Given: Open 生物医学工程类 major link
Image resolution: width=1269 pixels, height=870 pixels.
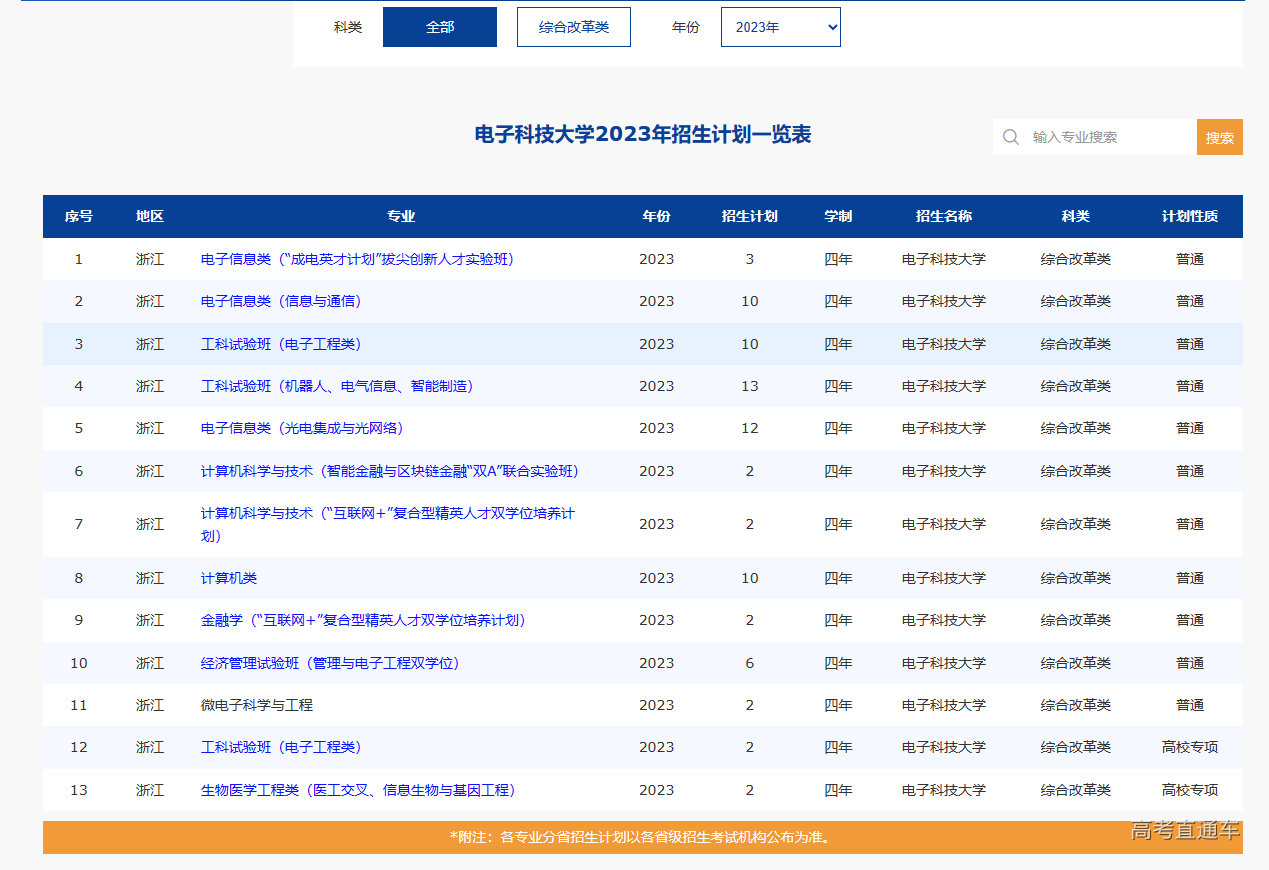Looking at the screenshot, I should [x=356, y=790].
